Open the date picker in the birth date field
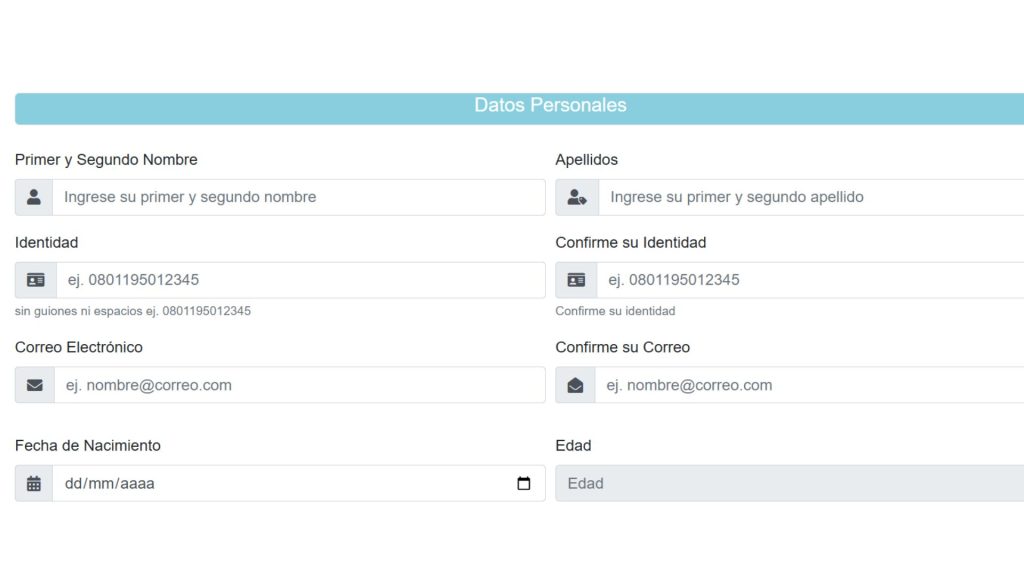Image resolution: width=1024 pixels, height=576 pixels. (524, 484)
